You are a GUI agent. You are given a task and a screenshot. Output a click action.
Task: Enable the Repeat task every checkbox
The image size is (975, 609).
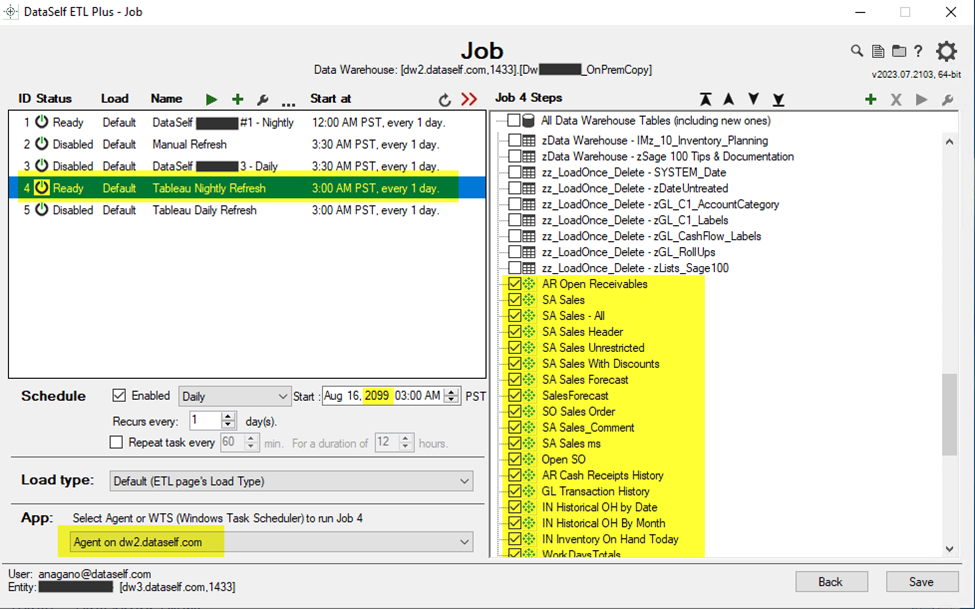click(x=117, y=442)
